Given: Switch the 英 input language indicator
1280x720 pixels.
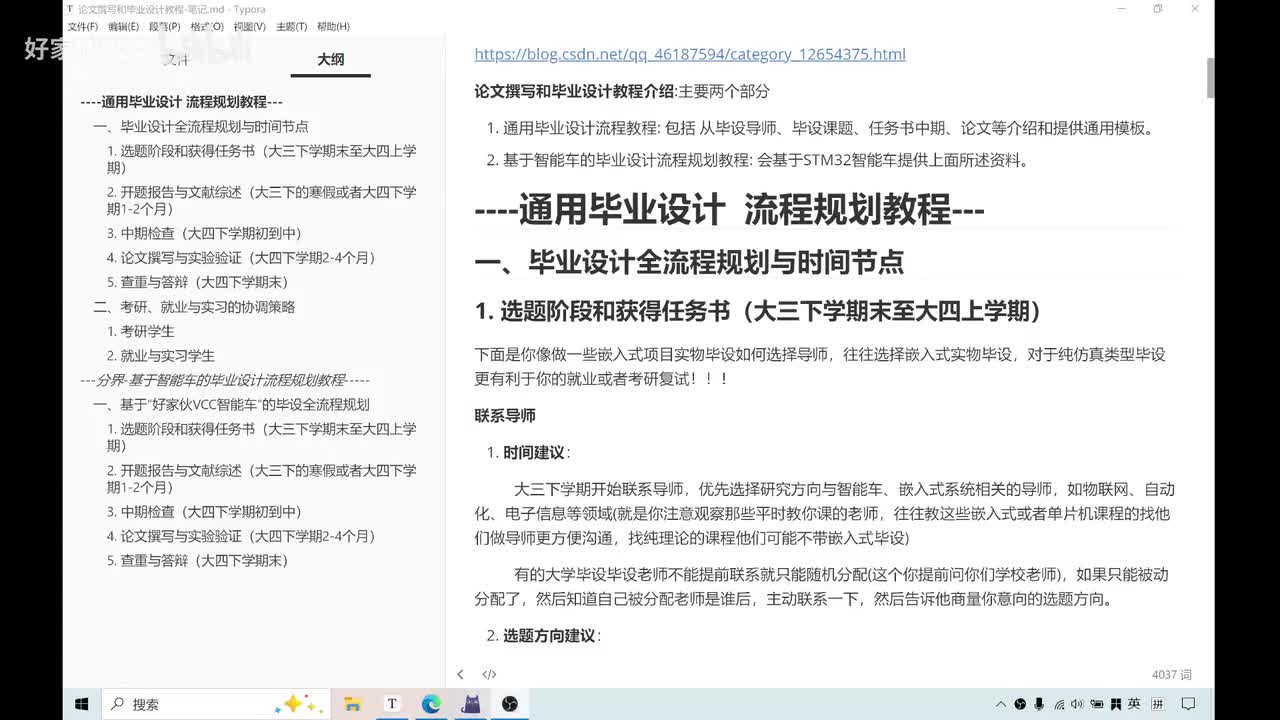Looking at the screenshot, I should point(1134,704).
